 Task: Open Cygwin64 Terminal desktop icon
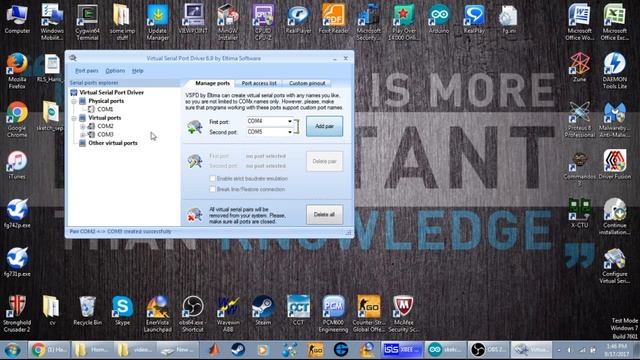(87, 22)
